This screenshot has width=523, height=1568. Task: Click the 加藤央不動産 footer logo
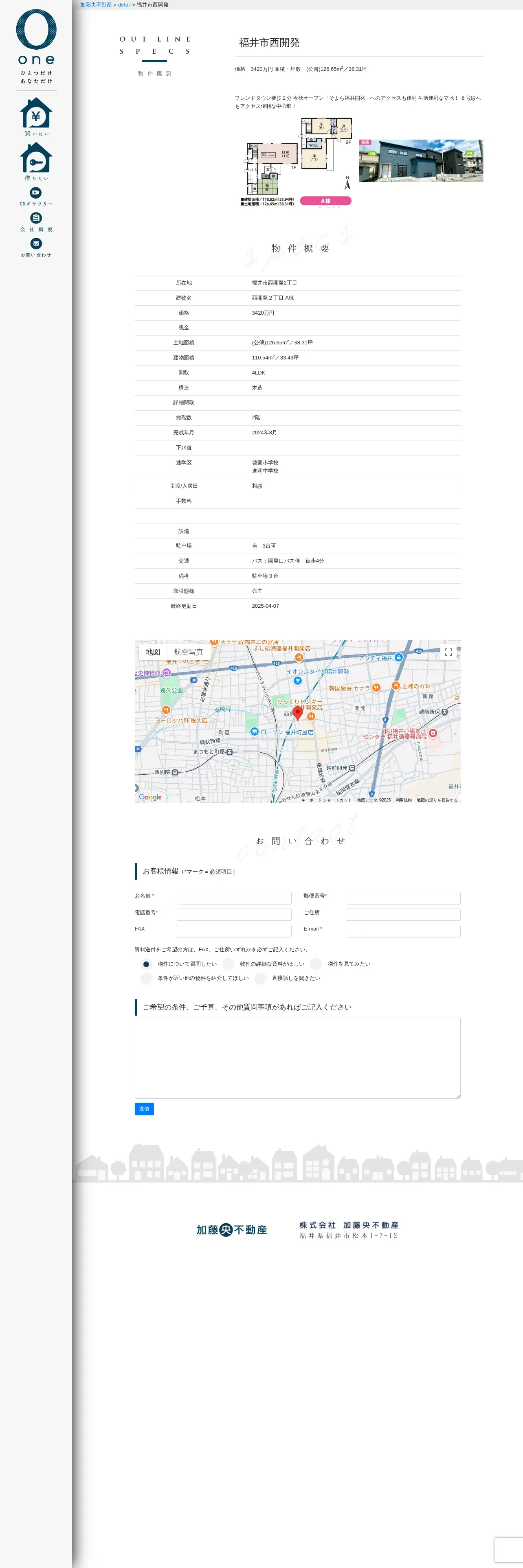point(231,1230)
